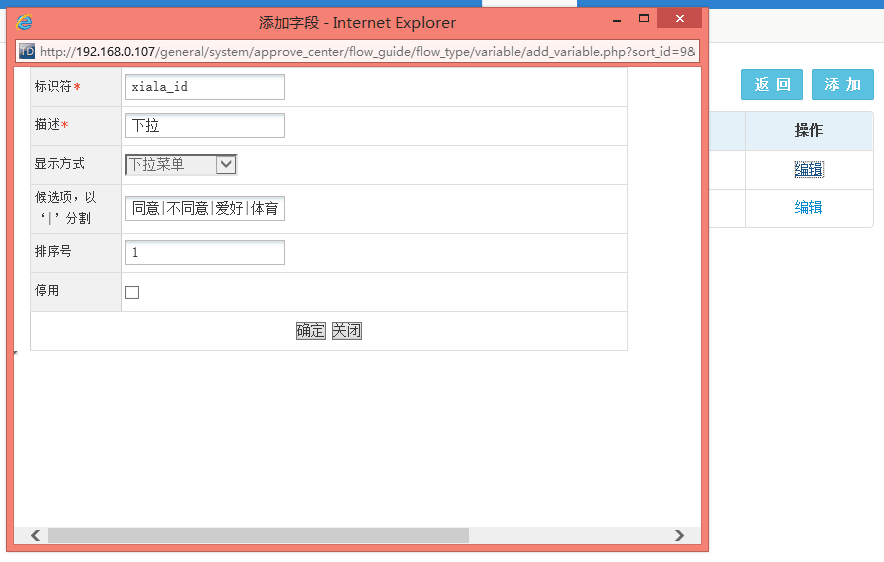The image size is (884, 562).
Task: Click the address bar URL text
Action: [368, 51]
